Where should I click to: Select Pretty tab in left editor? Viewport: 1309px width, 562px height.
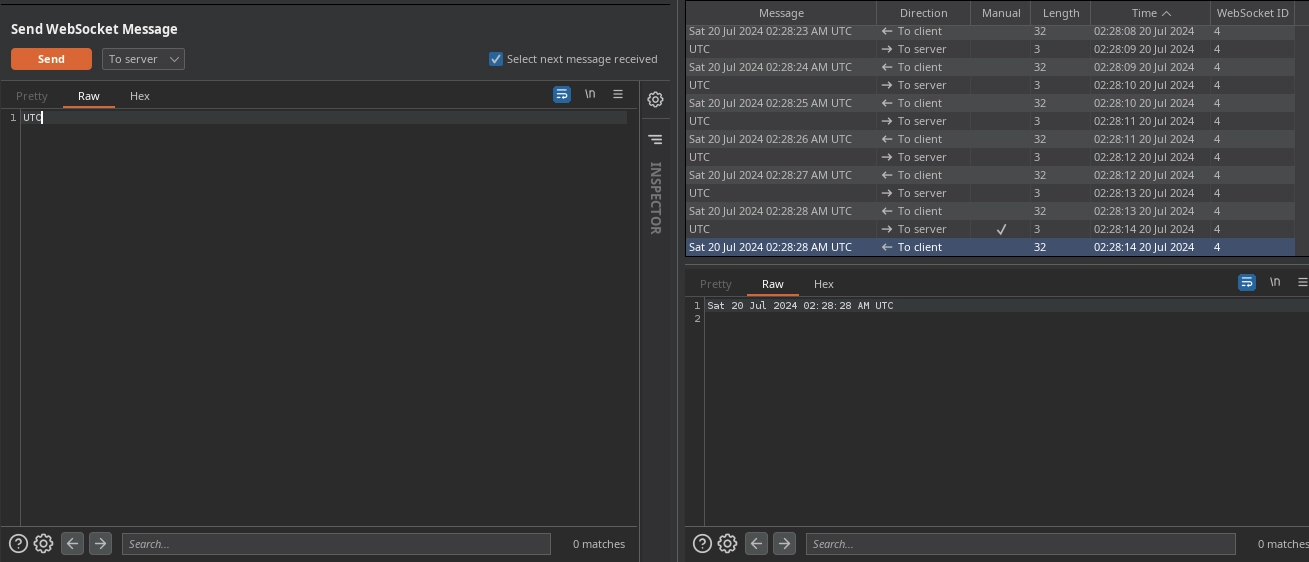[x=32, y=96]
